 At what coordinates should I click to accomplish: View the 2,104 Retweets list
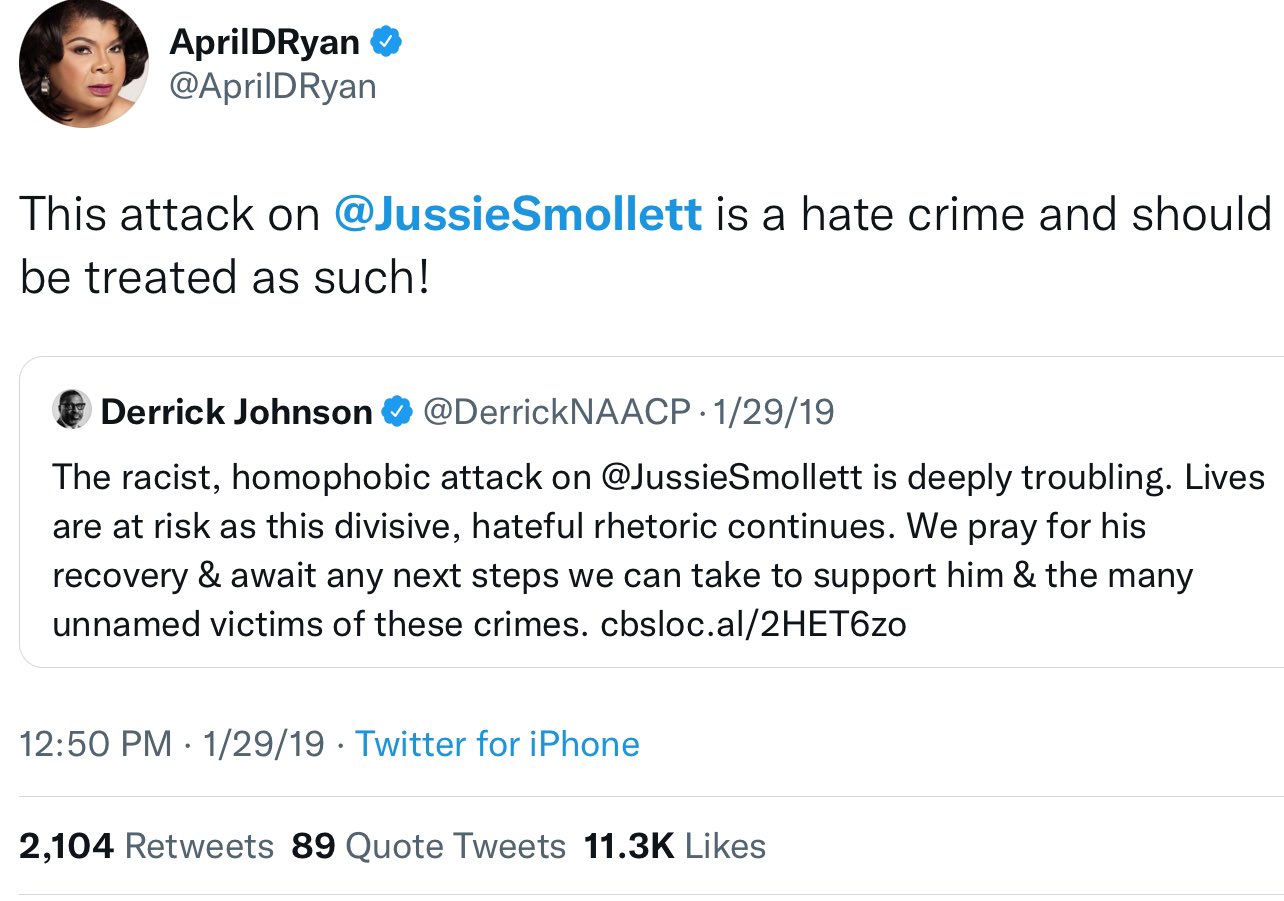[146, 846]
